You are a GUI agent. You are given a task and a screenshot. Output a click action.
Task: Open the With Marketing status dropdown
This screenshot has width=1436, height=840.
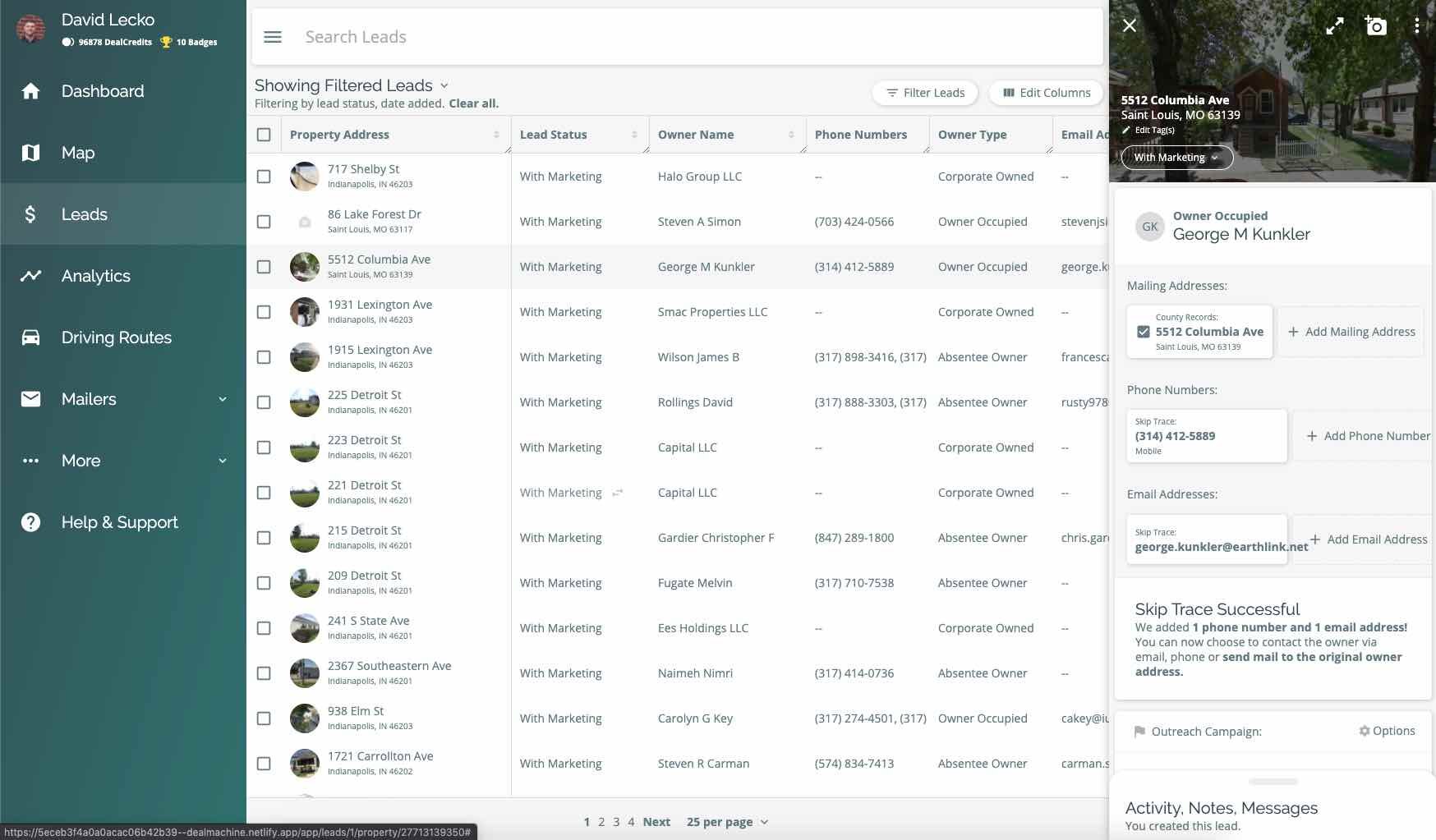pyautogui.click(x=1176, y=158)
